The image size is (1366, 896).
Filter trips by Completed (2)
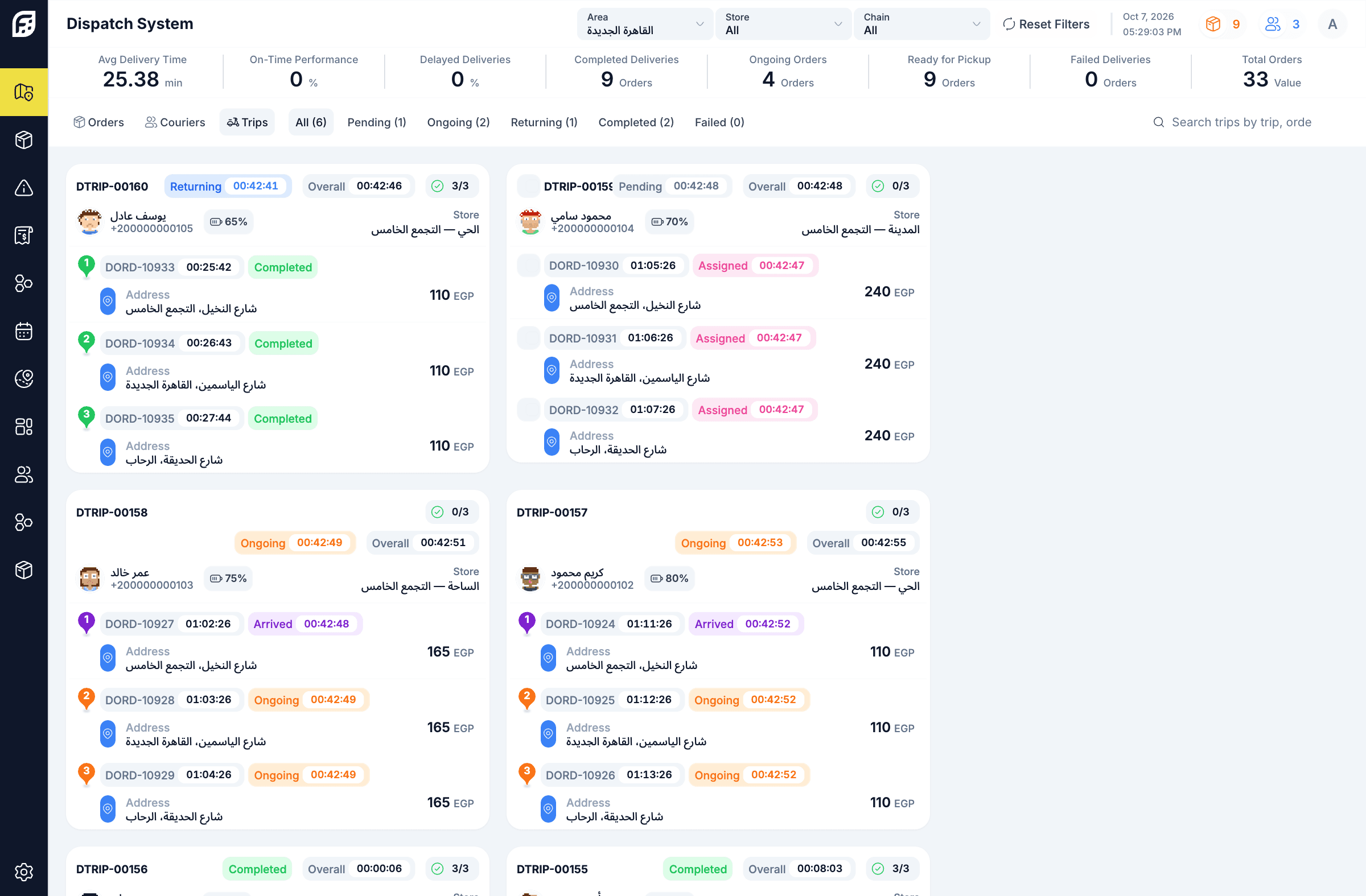click(x=635, y=122)
